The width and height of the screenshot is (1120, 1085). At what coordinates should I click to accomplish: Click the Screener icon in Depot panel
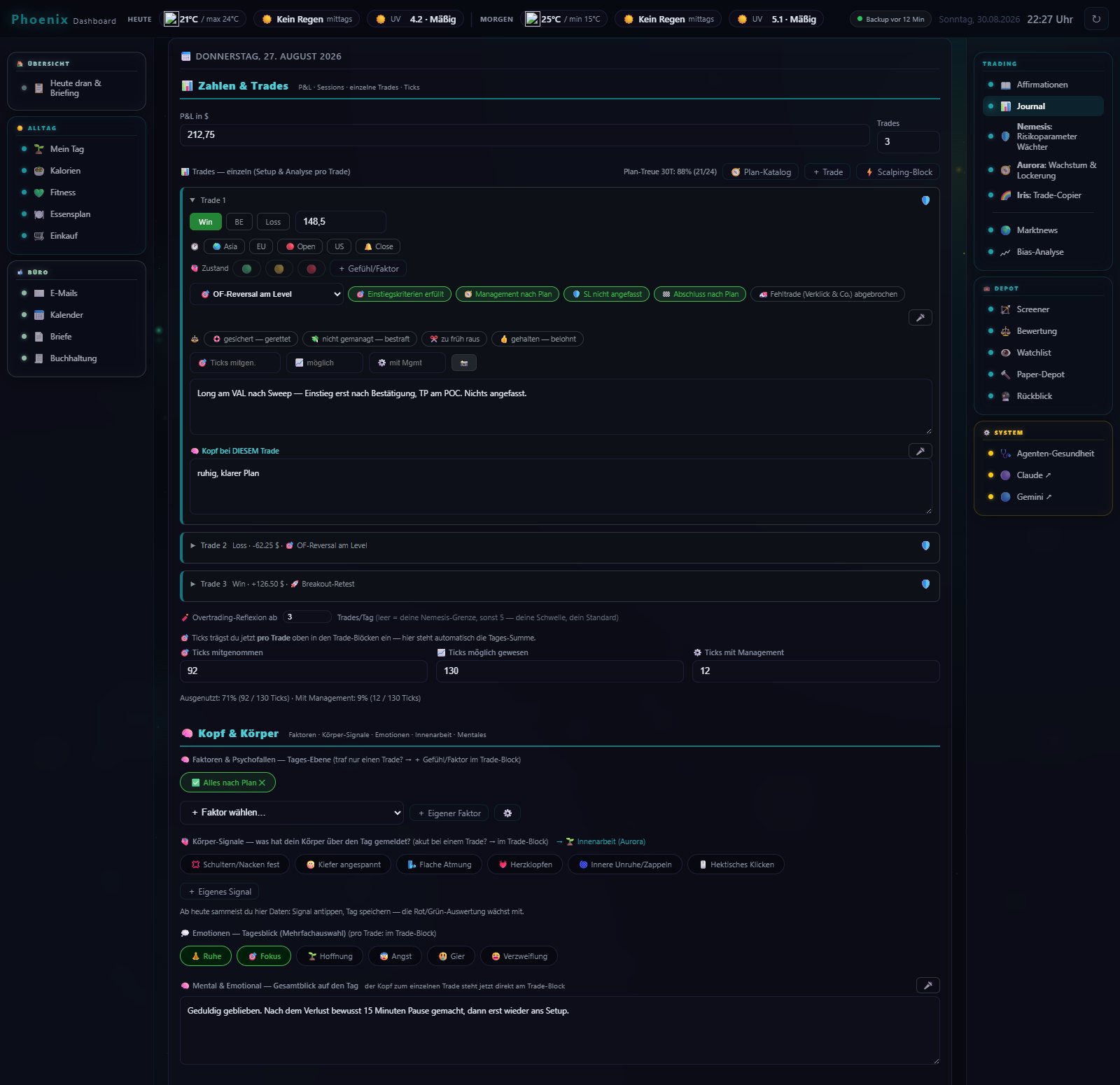coord(1006,309)
